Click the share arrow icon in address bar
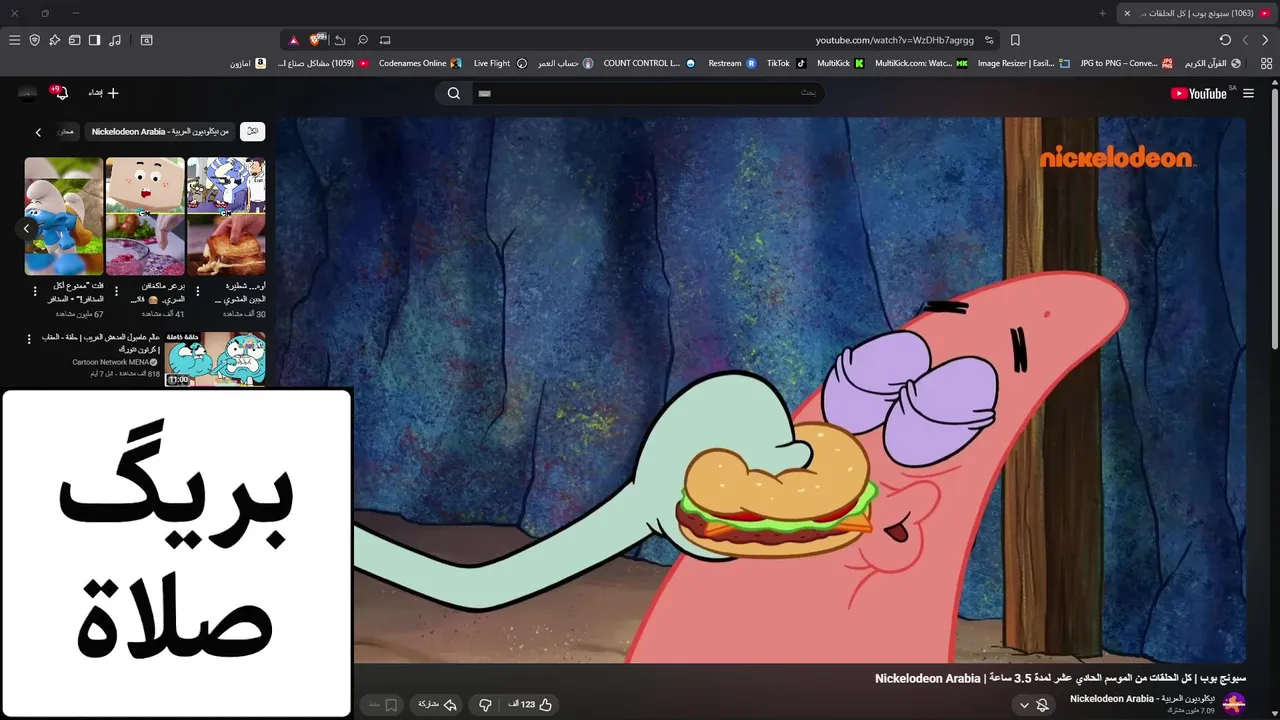Viewport: 1280px width, 720px height. (x=340, y=40)
